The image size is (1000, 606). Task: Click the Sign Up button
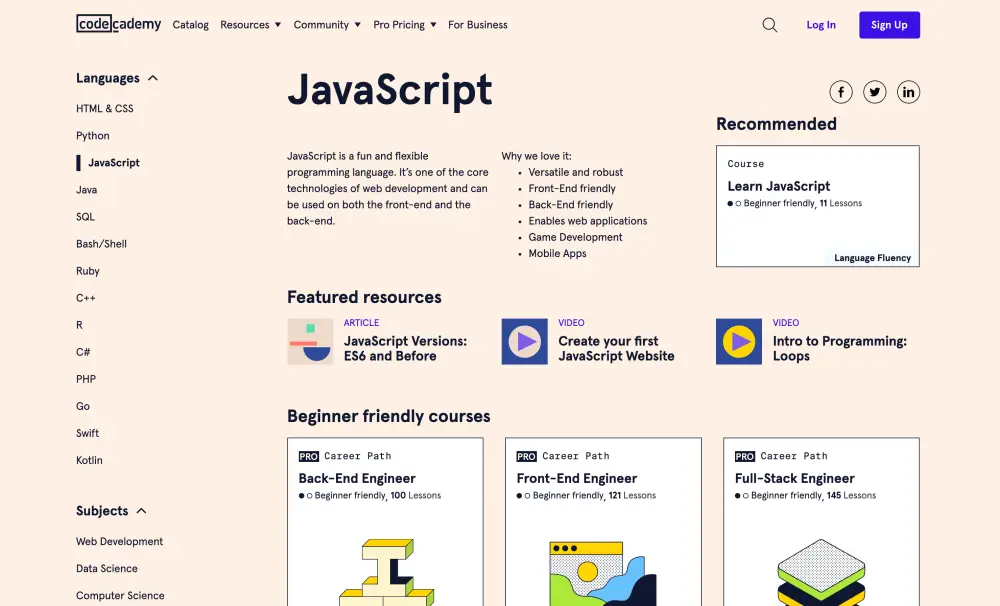click(x=889, y=24)
